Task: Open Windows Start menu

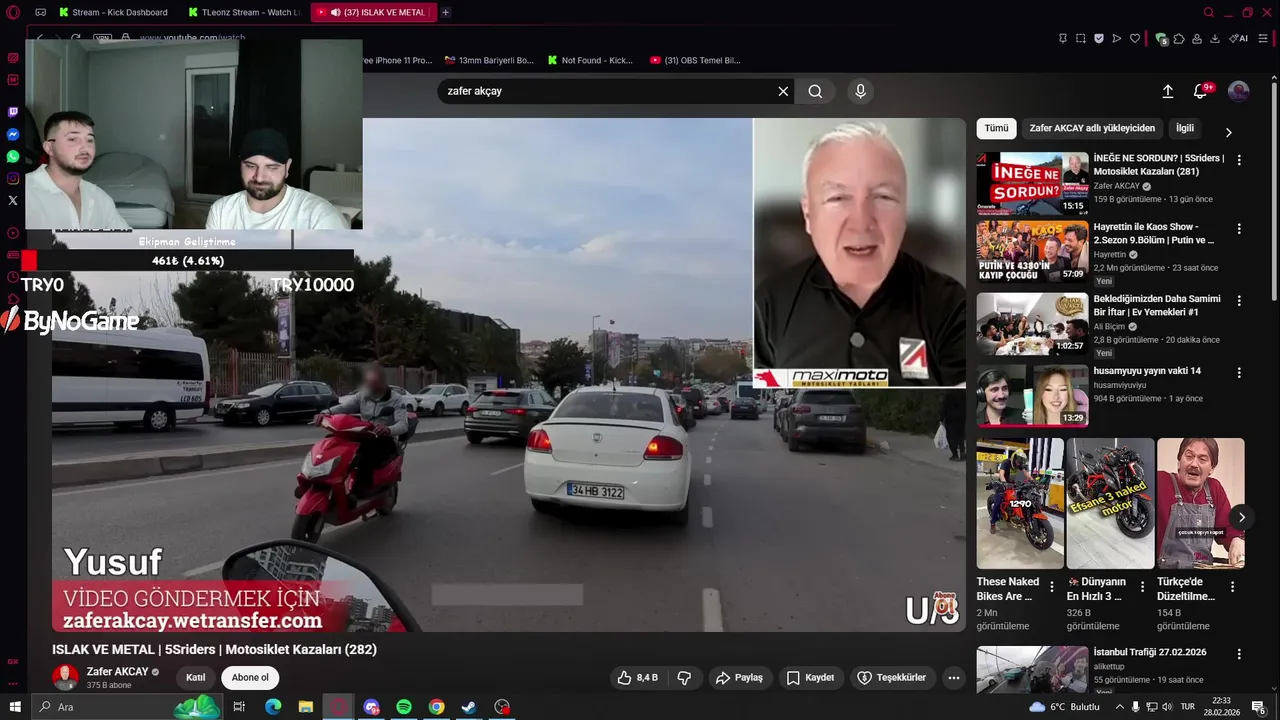Action: tap(15, 707)
